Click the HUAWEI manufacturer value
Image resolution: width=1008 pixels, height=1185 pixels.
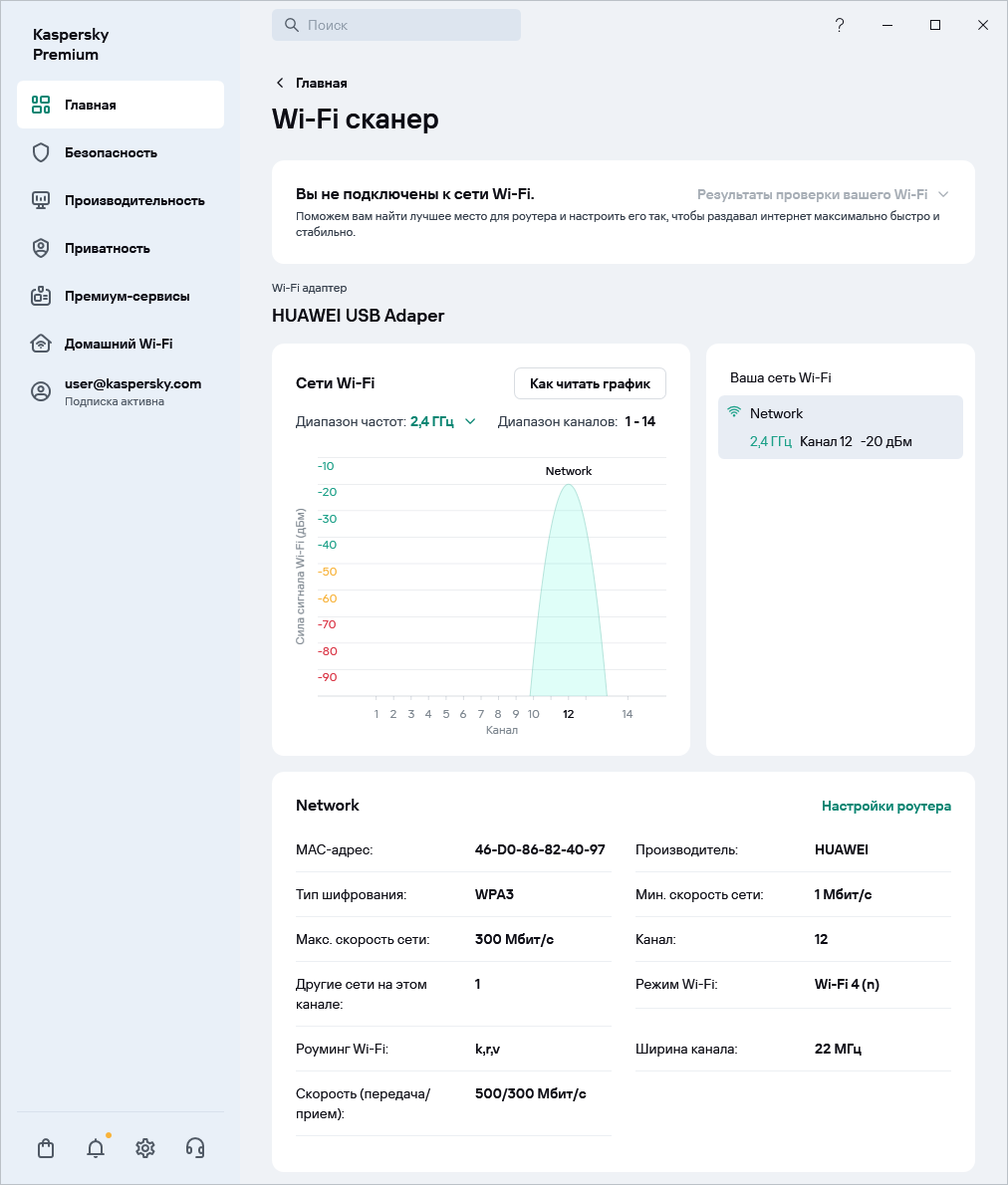point(841,849)
